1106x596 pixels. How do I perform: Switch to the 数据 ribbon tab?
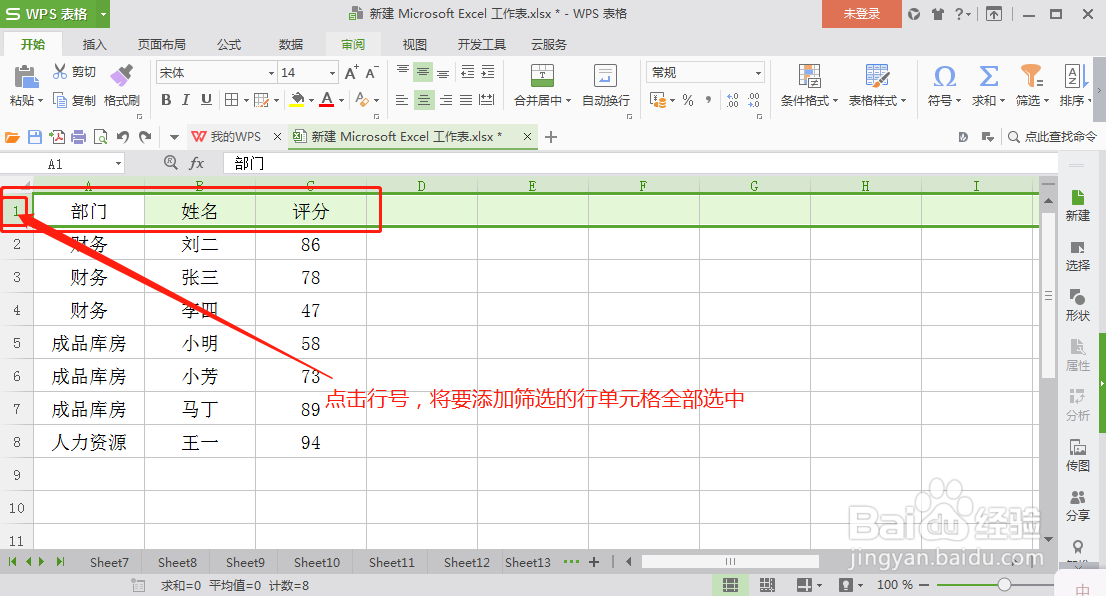[x=290, y=44]
